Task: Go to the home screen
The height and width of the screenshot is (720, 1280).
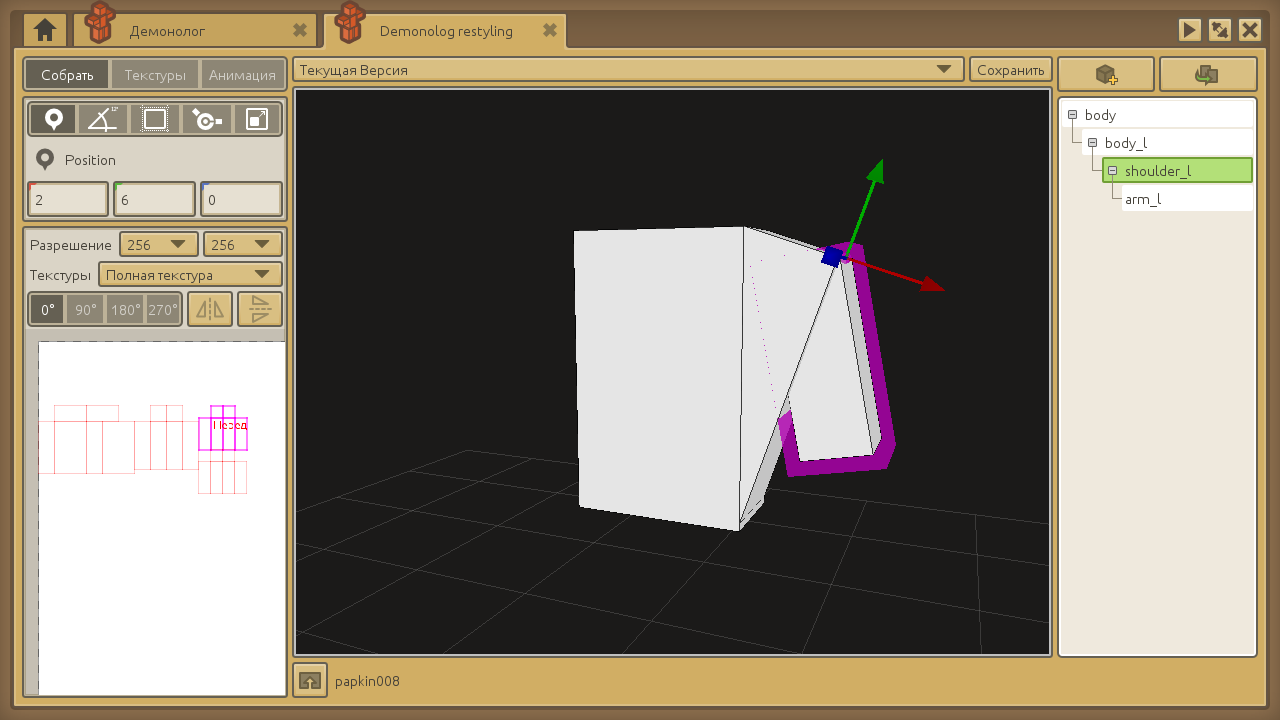Action: [x=45, y=30]
